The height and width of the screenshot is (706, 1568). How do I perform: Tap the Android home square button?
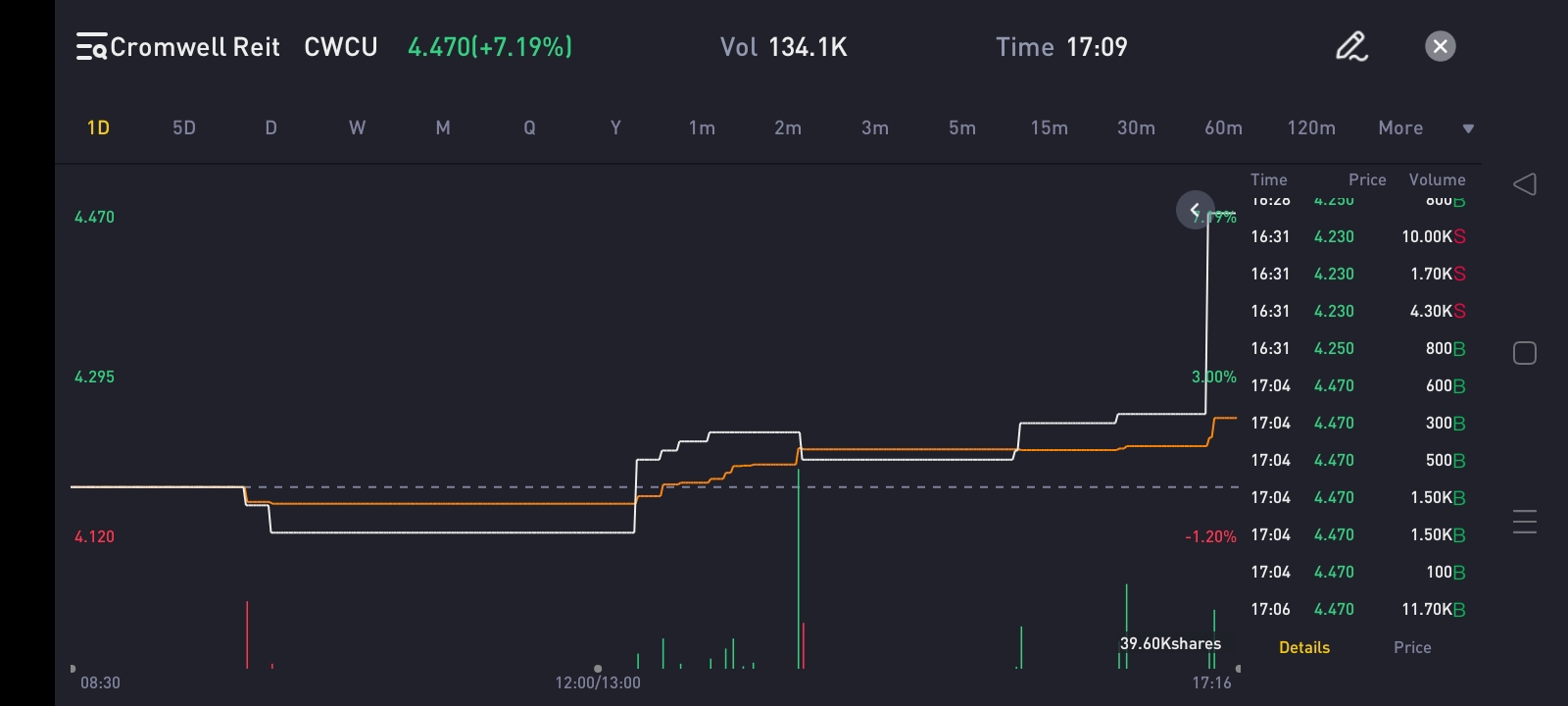(x=1525, y=353)
